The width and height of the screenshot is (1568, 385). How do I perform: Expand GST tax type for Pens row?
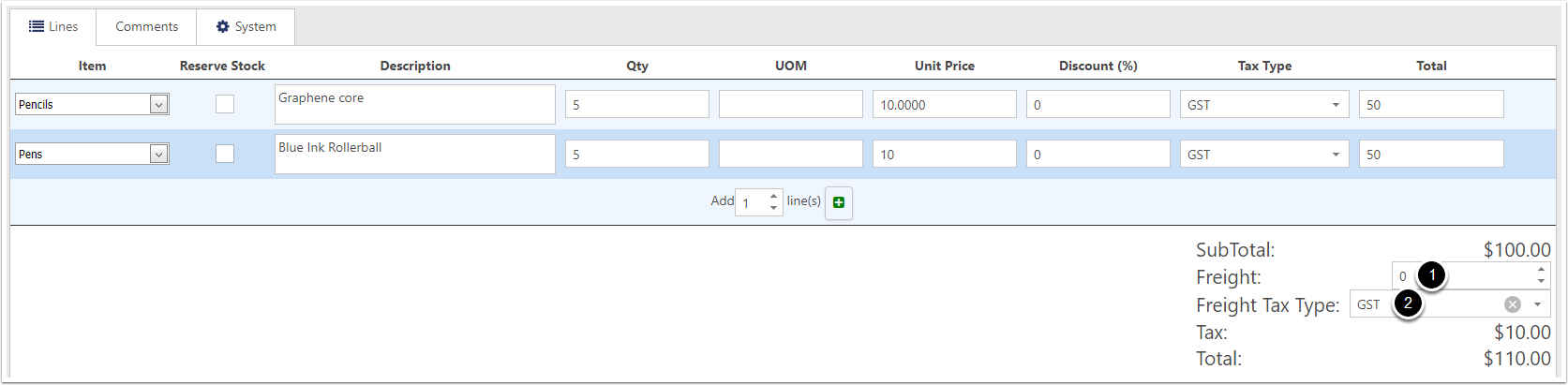coord(1264,154)
